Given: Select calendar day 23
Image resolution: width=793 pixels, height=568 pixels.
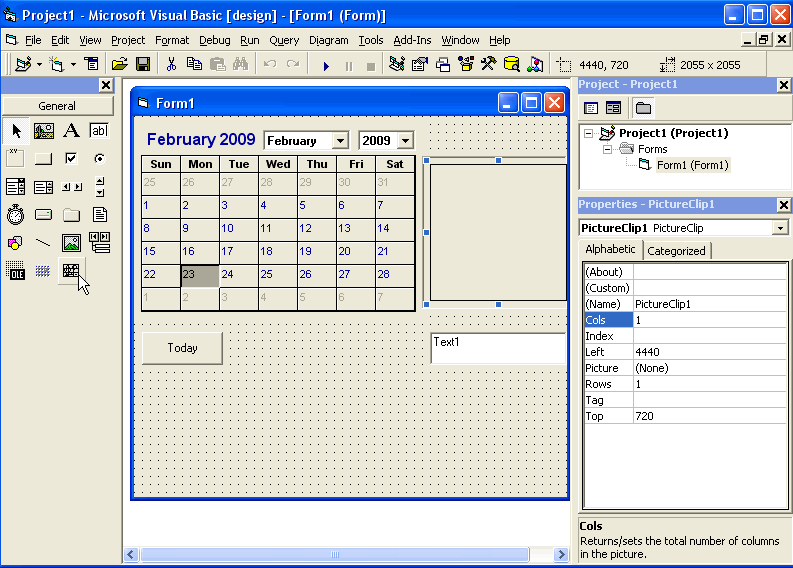Looking at the screenshot, I should coord(200,276).
